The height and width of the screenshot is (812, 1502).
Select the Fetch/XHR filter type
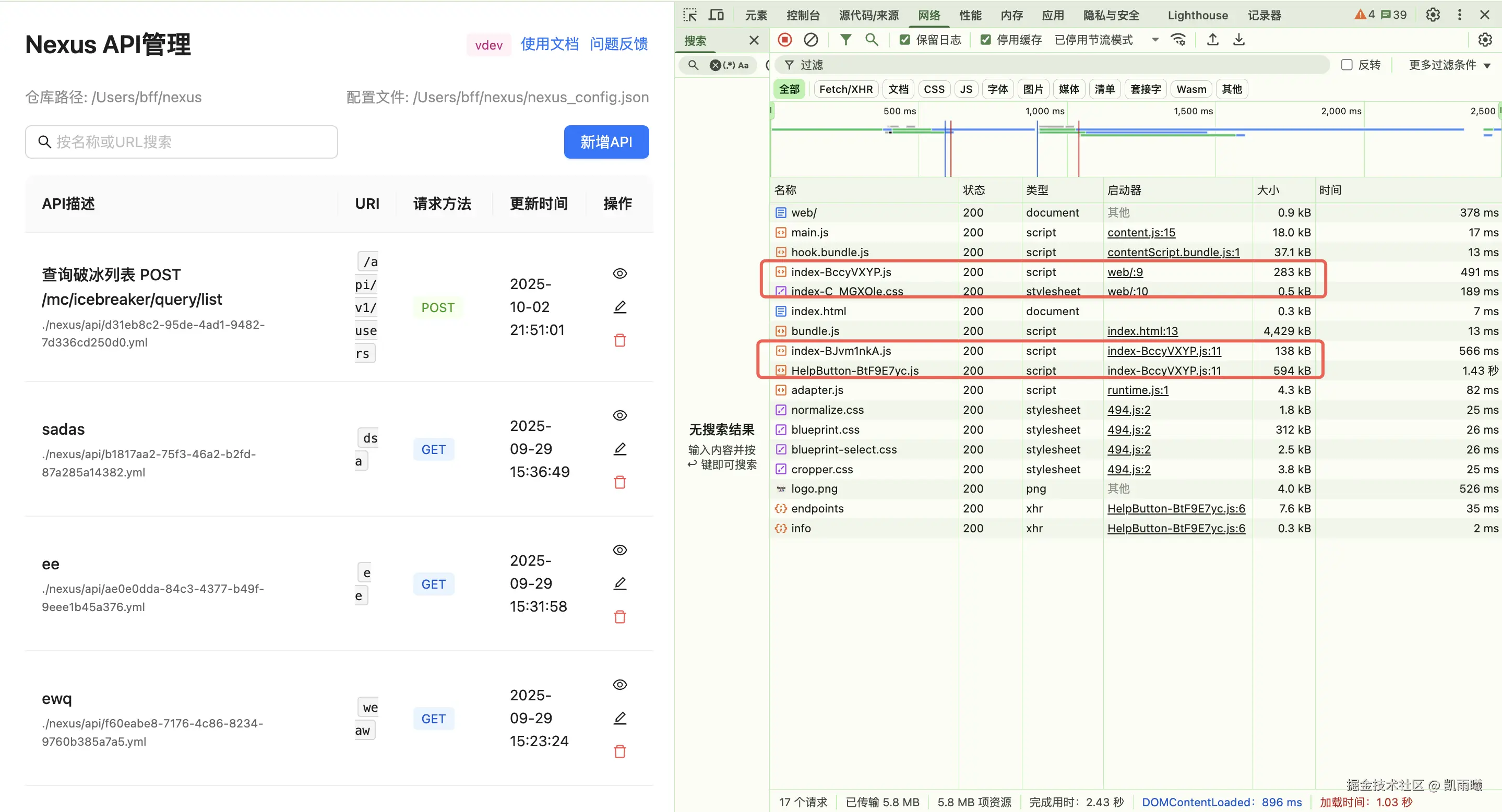point(845,89)
